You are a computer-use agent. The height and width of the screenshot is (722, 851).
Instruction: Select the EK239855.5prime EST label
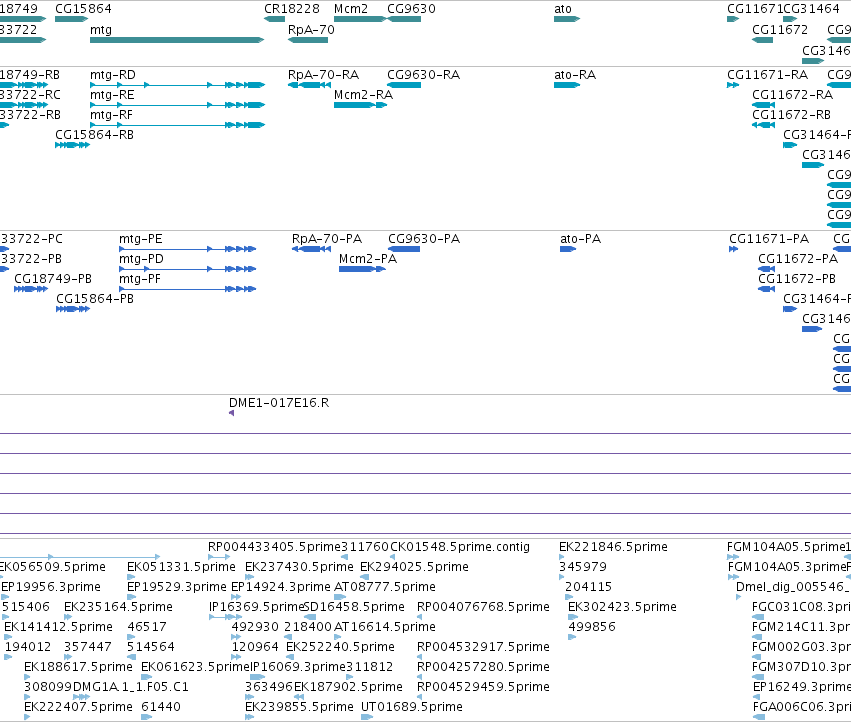[x=299, y=707]
